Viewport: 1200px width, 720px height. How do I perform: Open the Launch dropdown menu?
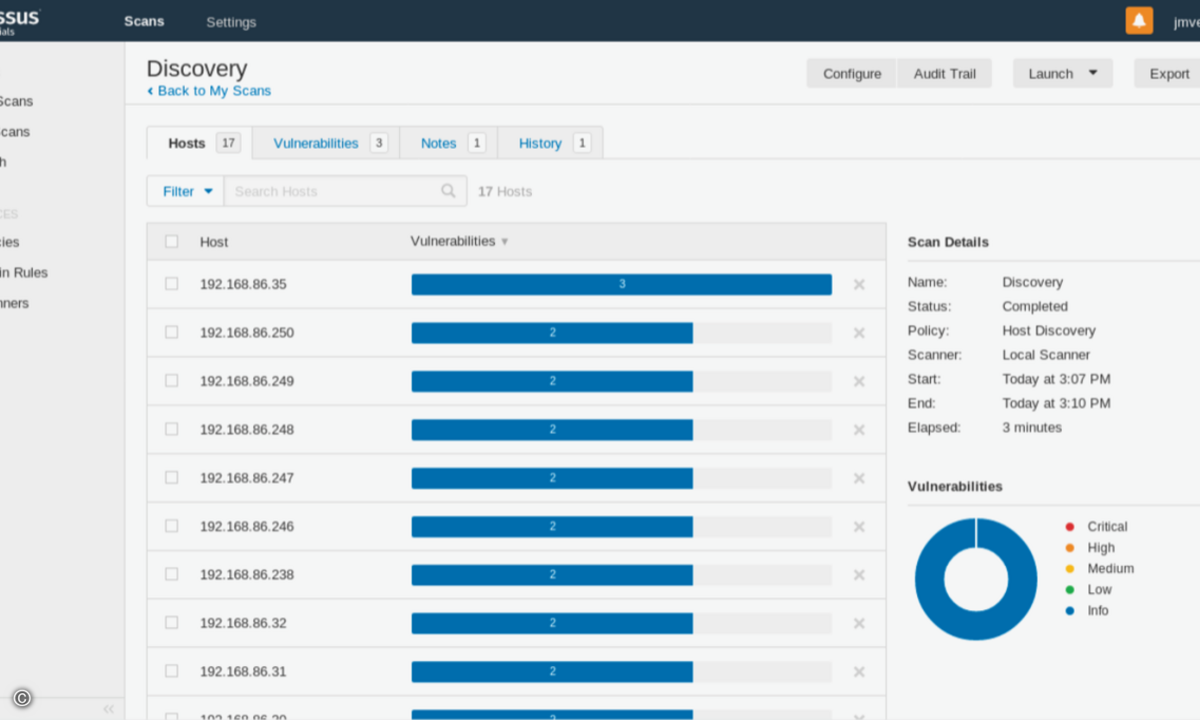pos(1062,73)
